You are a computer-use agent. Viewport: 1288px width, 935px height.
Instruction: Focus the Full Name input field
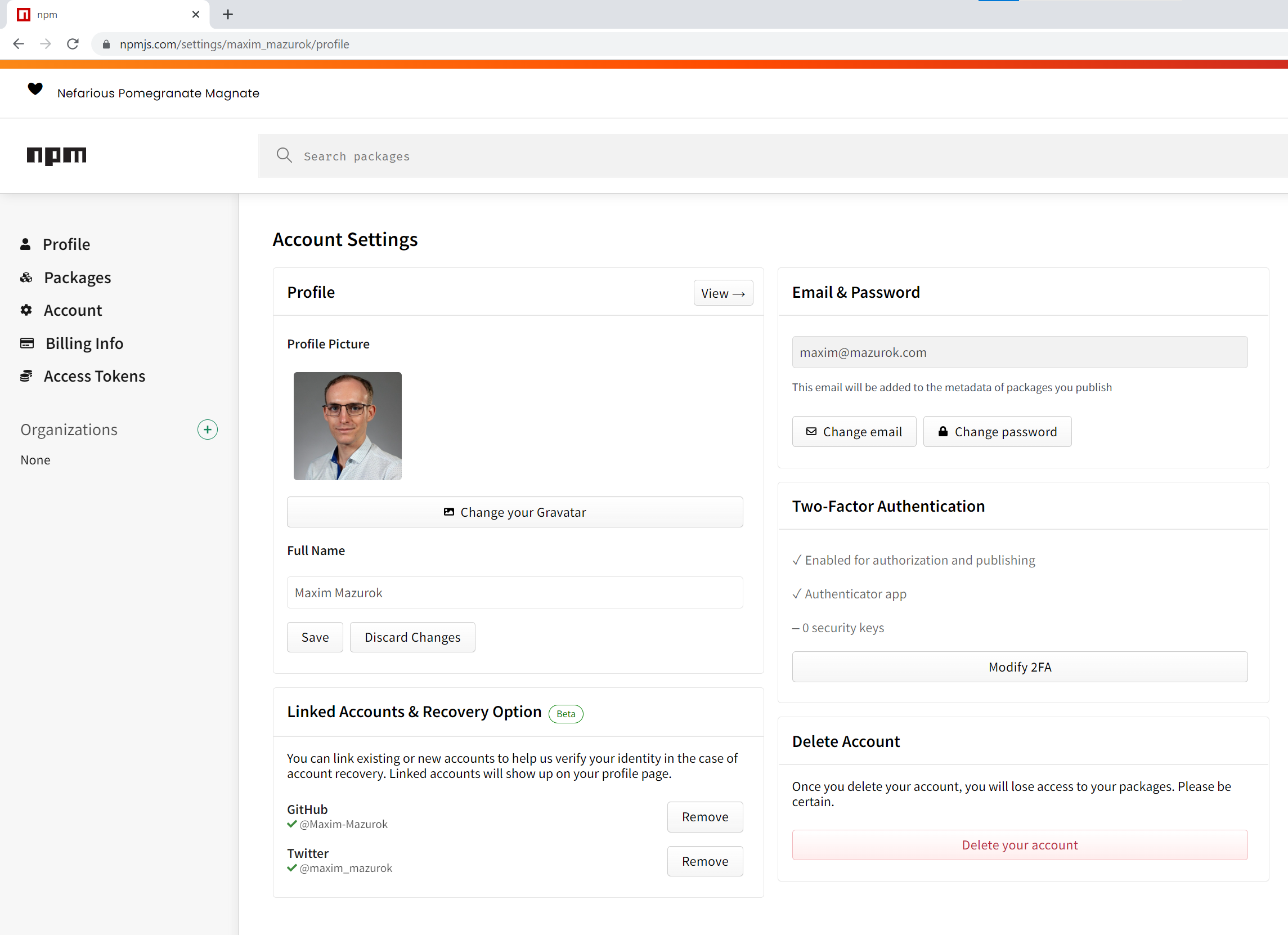[x=514, y=593]
